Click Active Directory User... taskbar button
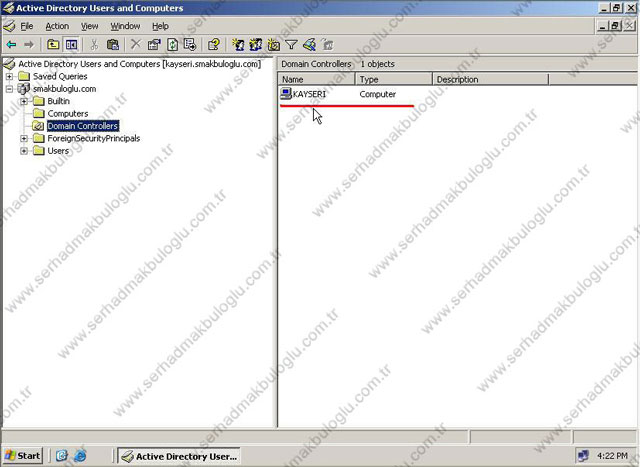 179,456
